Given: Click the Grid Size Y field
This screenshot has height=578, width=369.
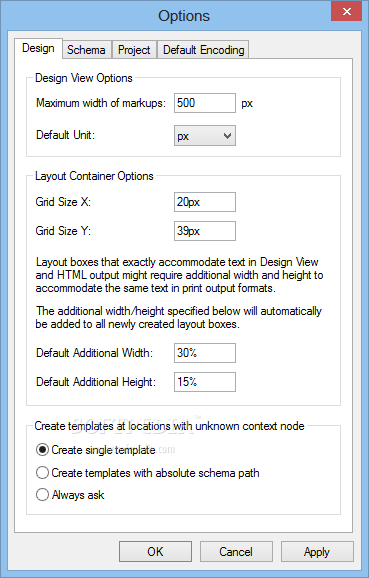Looking at the screenshot, I should pyautogui.click(x=205, y=231).
